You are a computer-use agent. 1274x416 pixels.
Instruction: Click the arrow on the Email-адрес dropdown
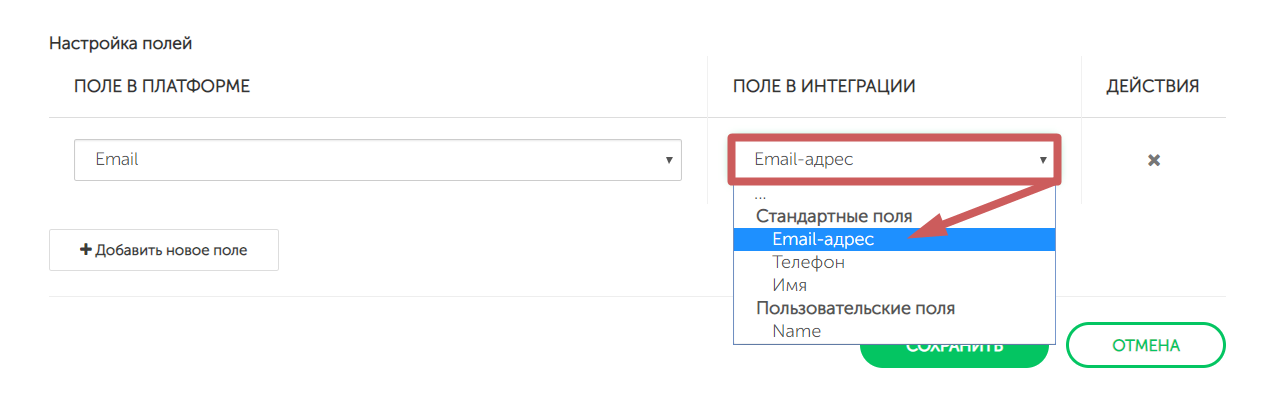1042,160
